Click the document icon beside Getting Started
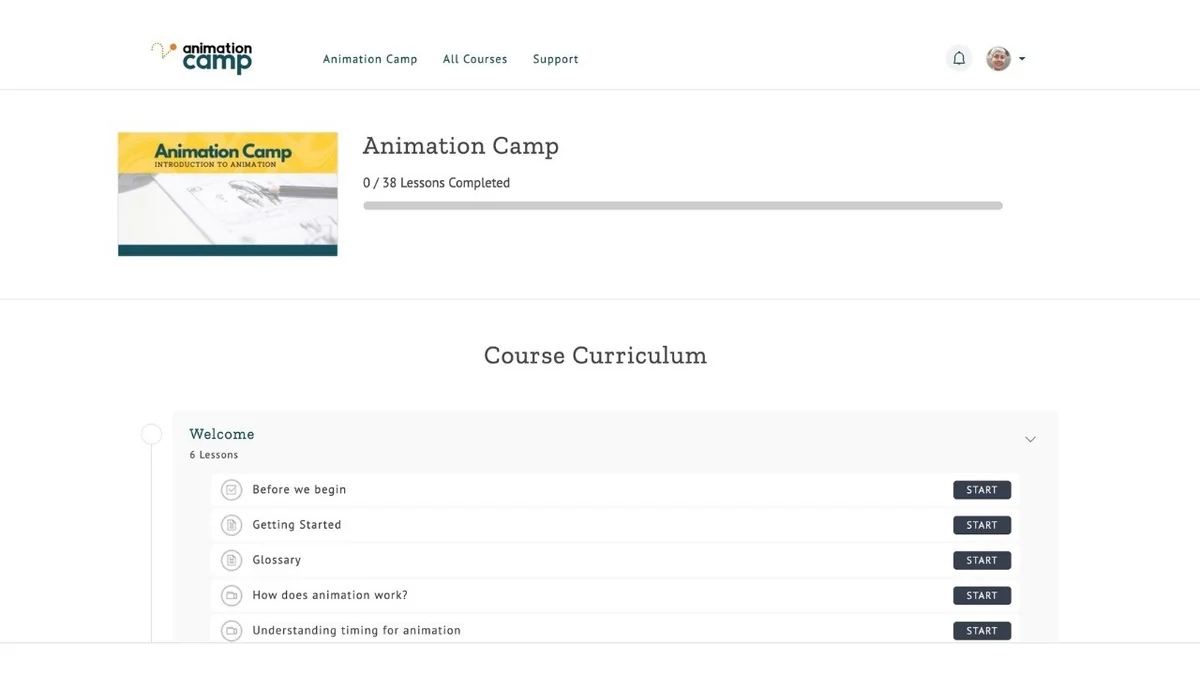The image size is (1200, 675). point(231,525)
